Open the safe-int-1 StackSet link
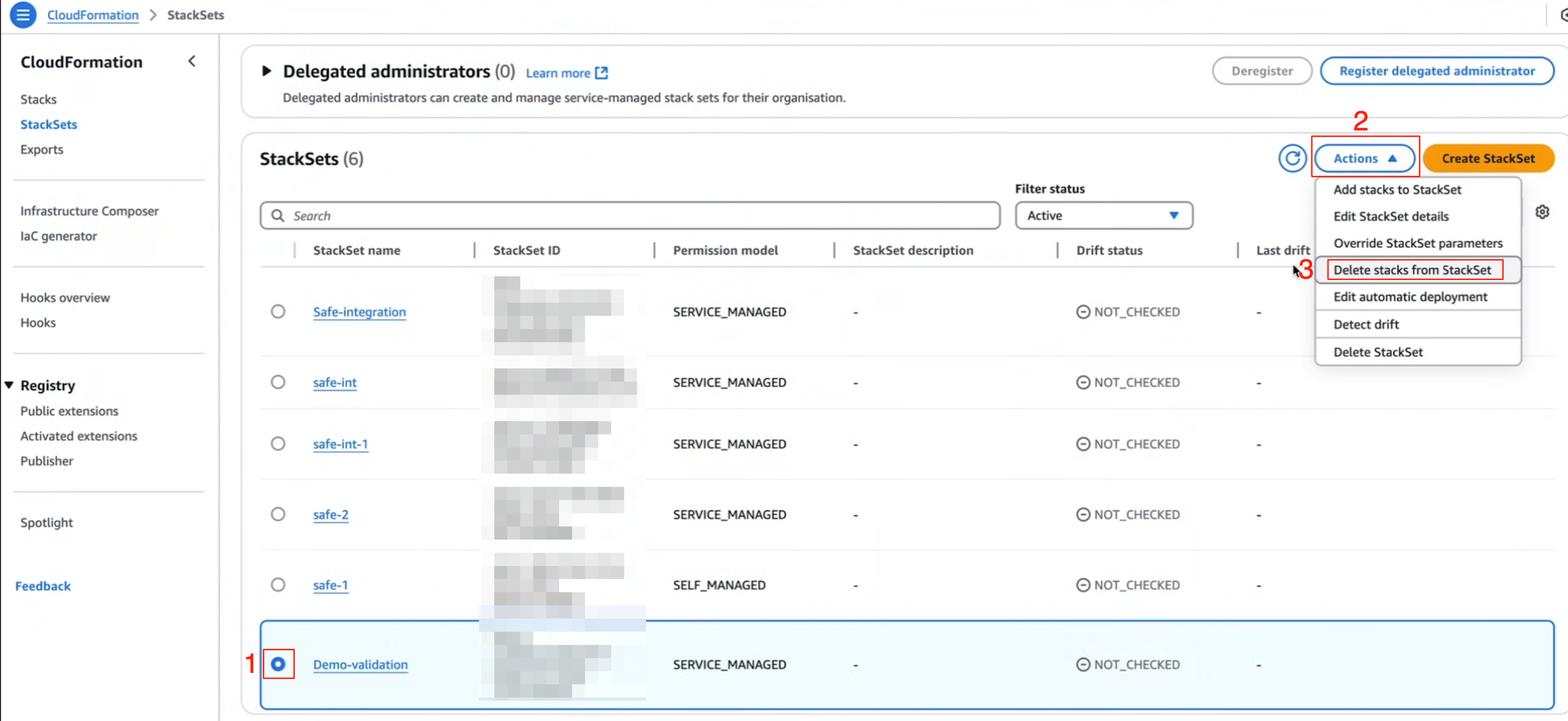This screenshot has width=1568, height=721. tap(341, 444)
